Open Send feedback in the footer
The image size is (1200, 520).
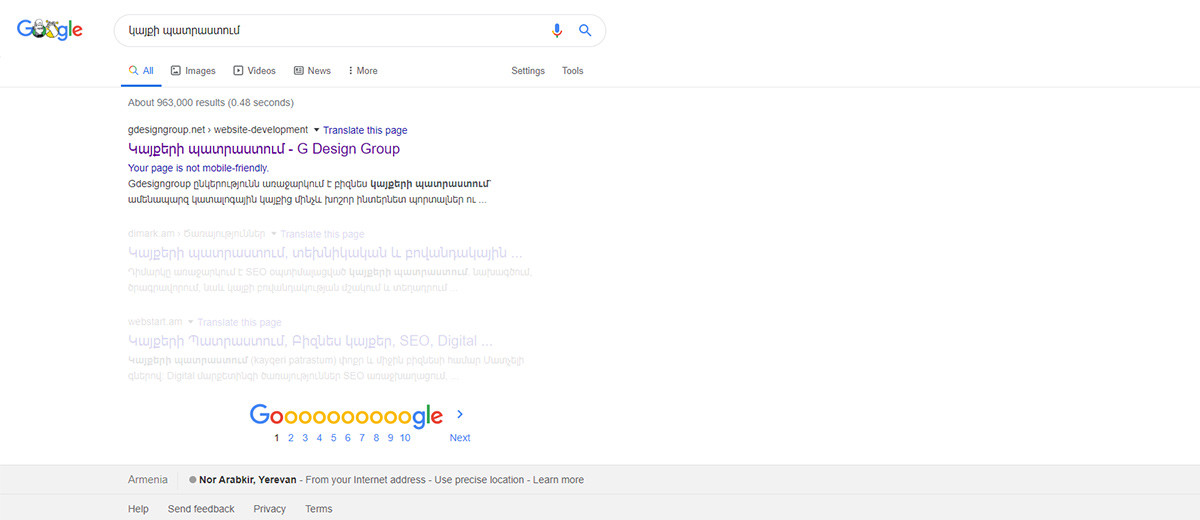click(x=201, y=509)
